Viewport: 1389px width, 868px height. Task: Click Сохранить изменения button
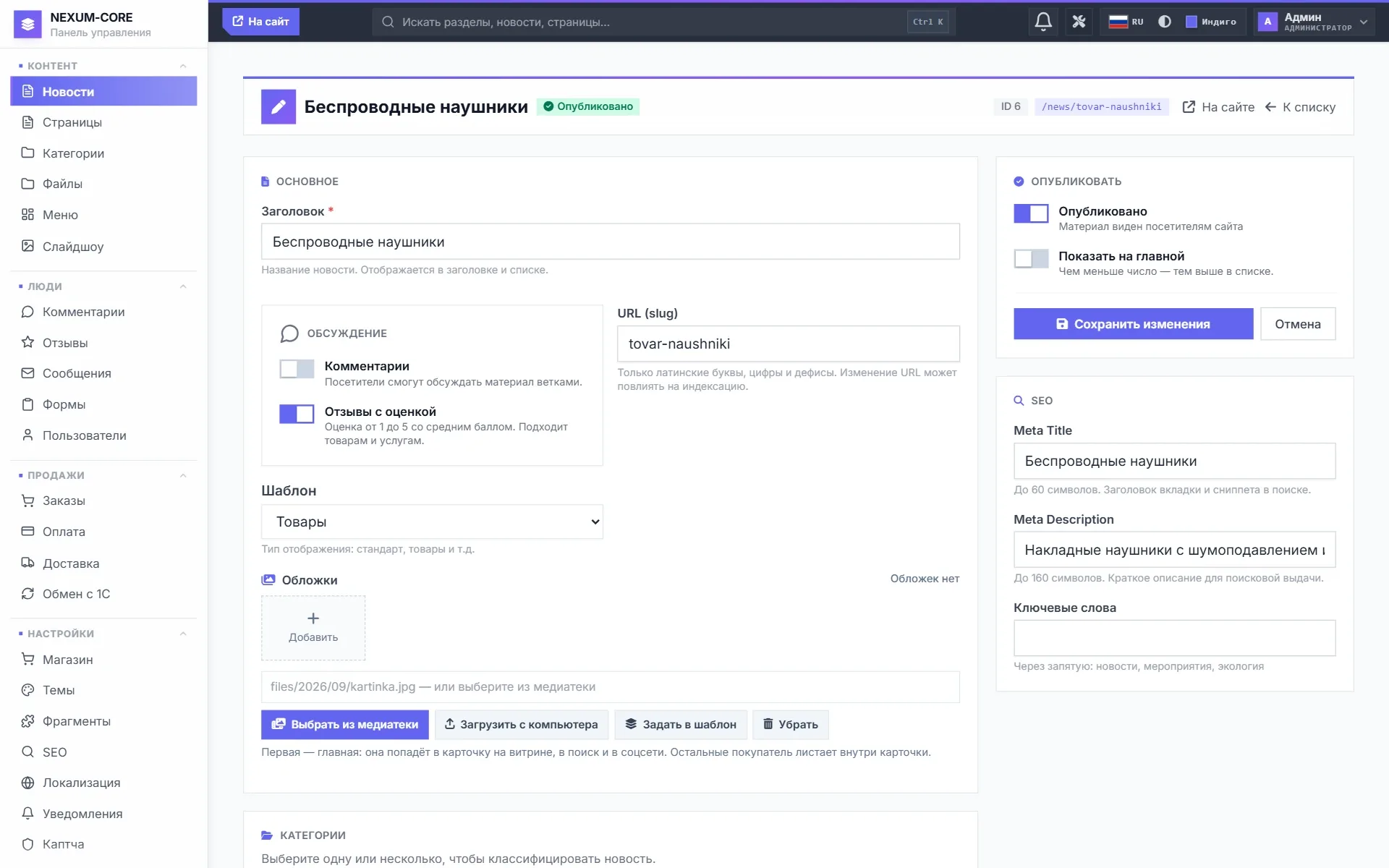coord(1133,324)
